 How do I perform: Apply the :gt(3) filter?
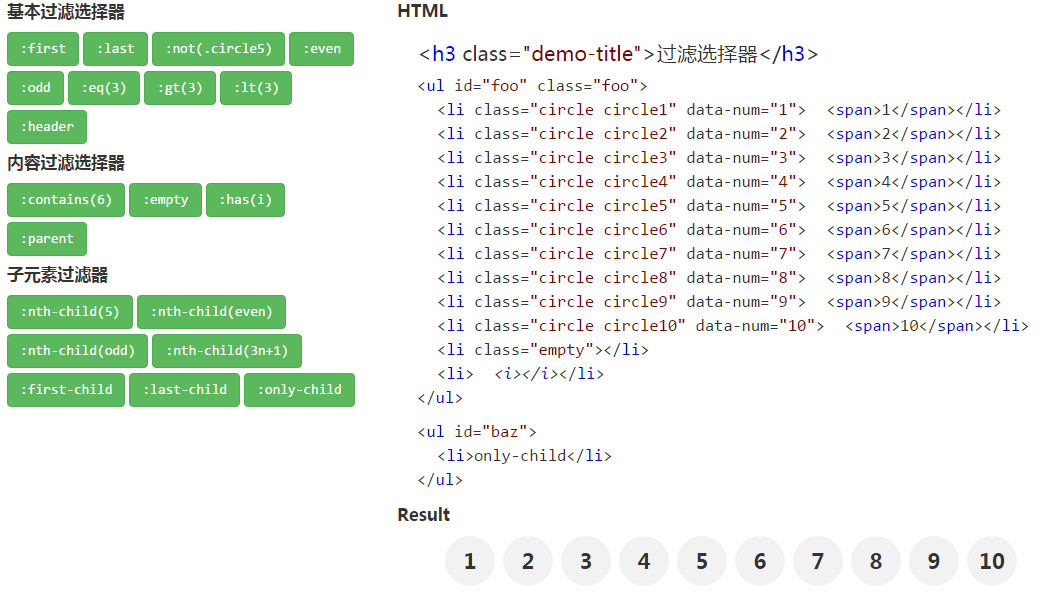tap(180, 88)
